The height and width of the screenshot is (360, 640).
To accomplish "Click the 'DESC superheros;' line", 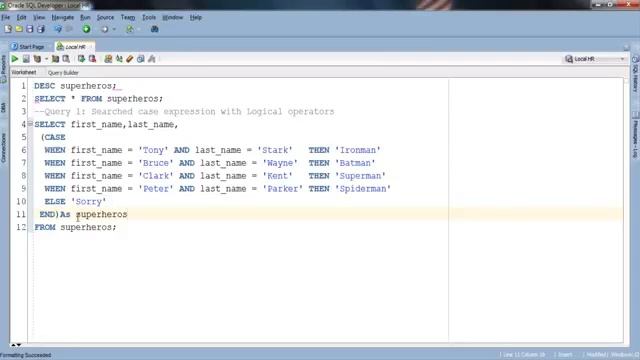I will click(75, 86).
